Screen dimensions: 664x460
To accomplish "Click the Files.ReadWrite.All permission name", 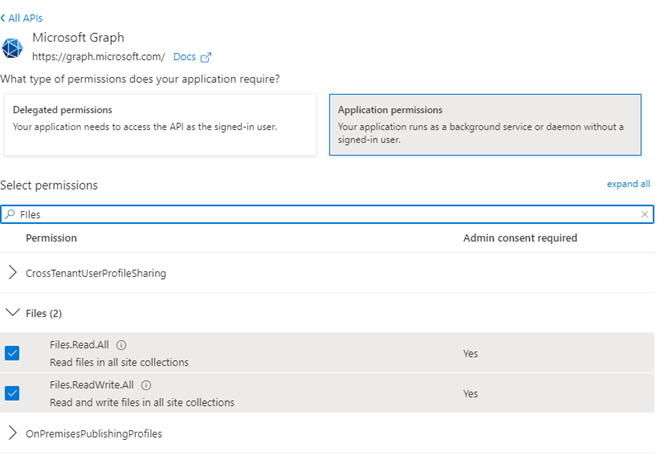I will tap(91, 385).
